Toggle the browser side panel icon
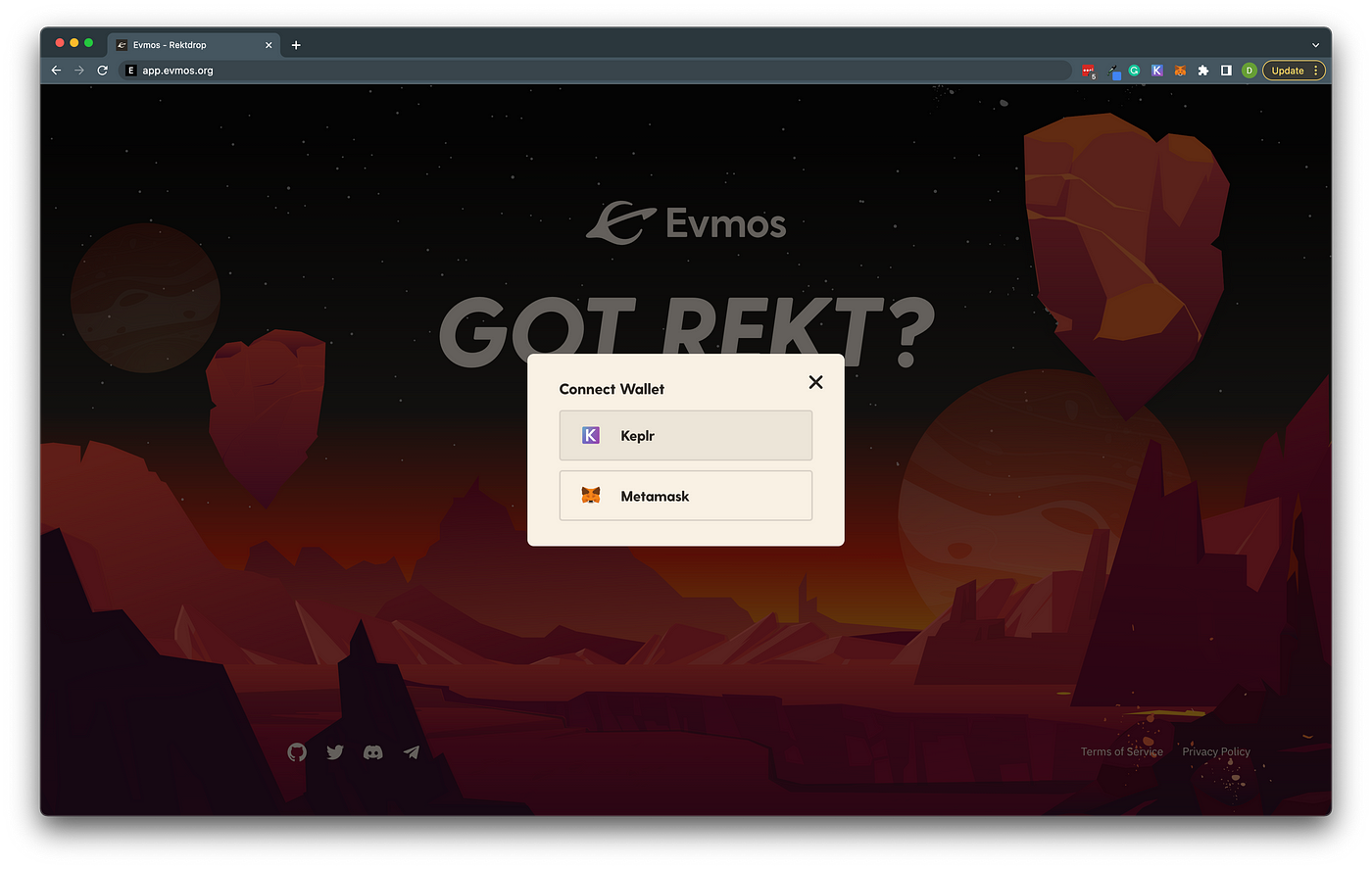 click(x=1226, y=71)
